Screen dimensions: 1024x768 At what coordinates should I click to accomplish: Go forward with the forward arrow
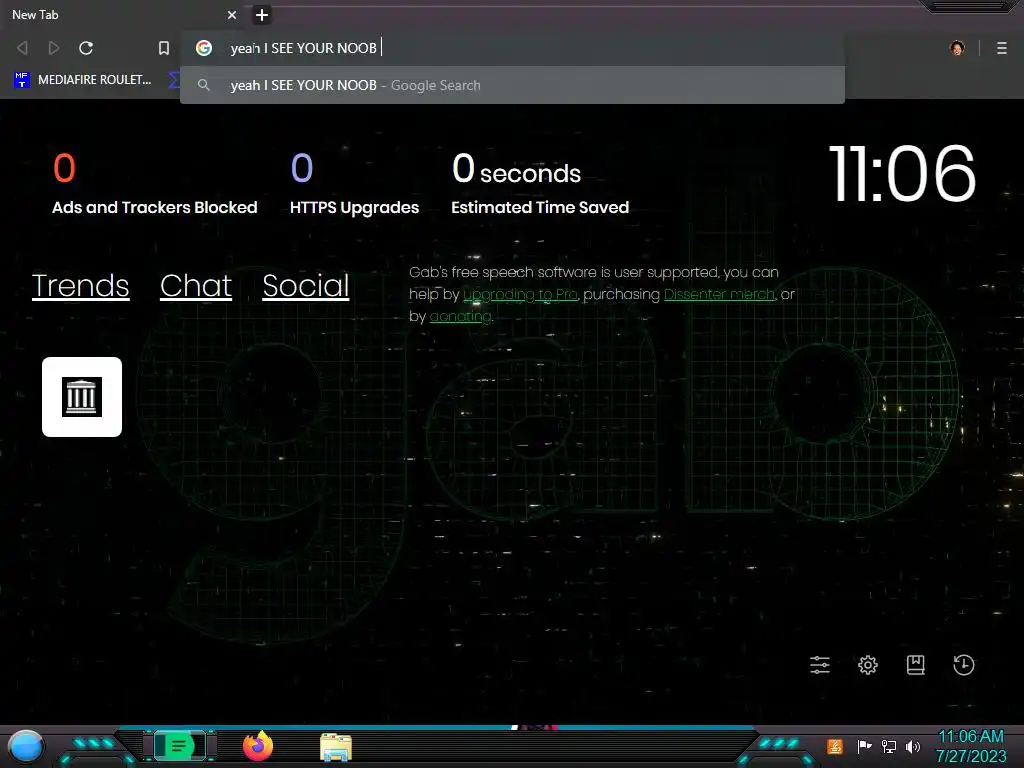click(54, 48)
